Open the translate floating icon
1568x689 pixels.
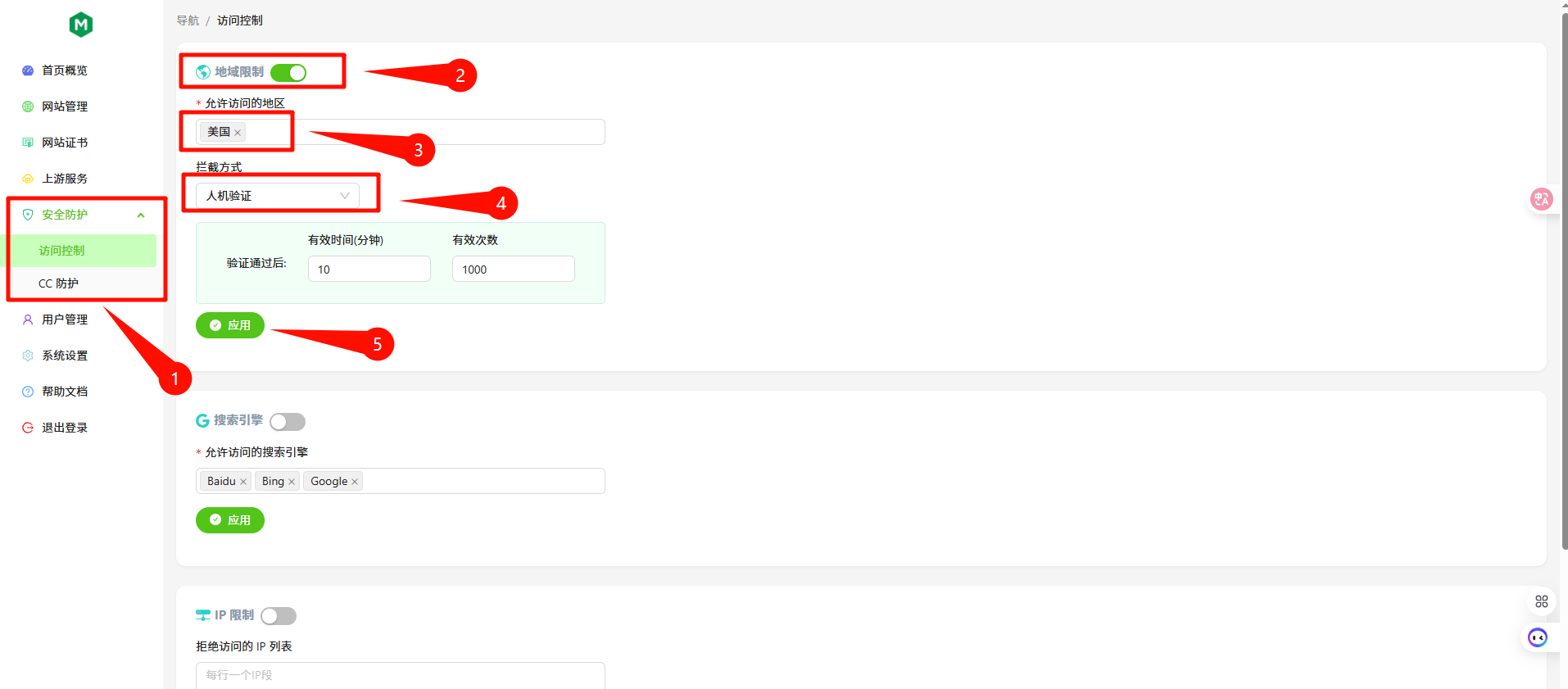1542,199
